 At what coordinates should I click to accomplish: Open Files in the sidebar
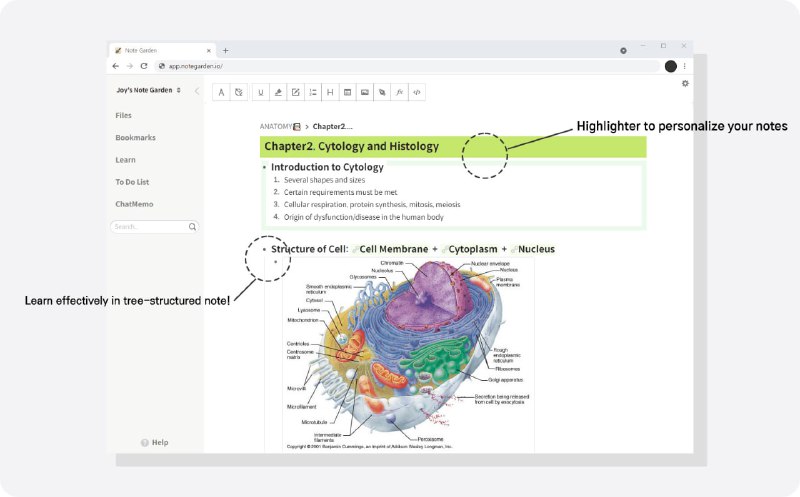123,115
